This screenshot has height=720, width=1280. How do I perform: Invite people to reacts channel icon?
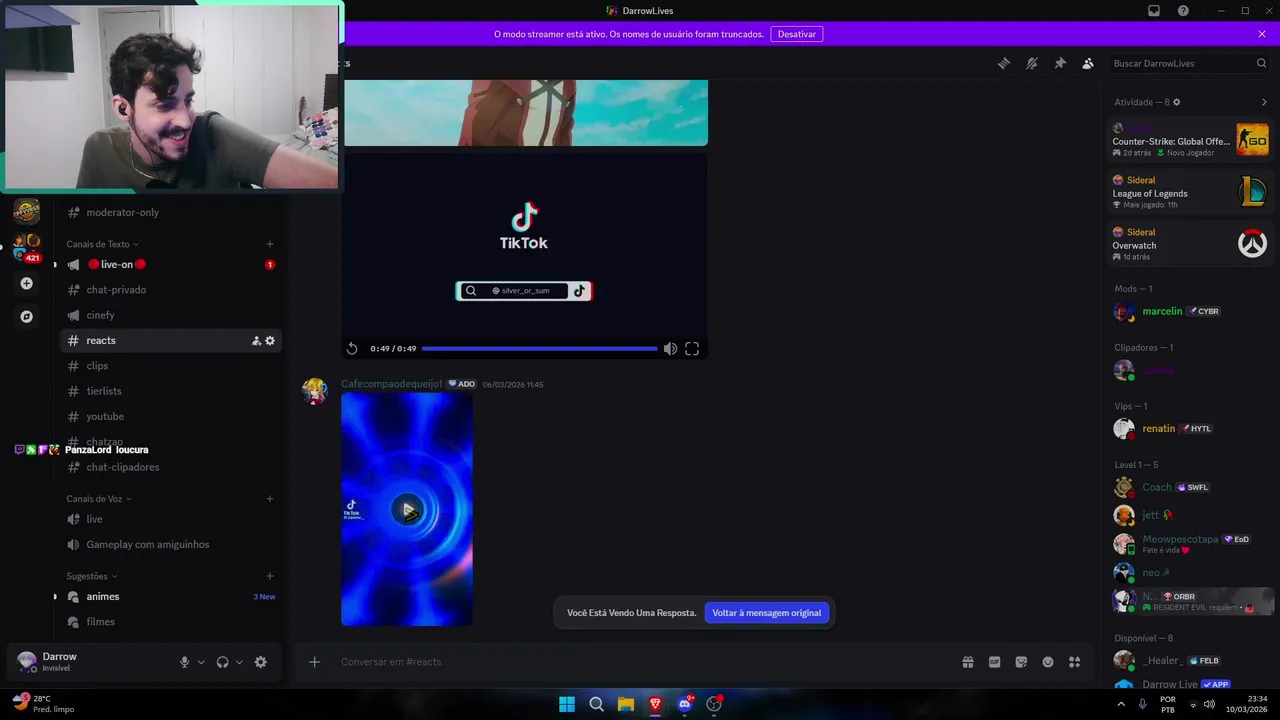click(x=256, y=341)
